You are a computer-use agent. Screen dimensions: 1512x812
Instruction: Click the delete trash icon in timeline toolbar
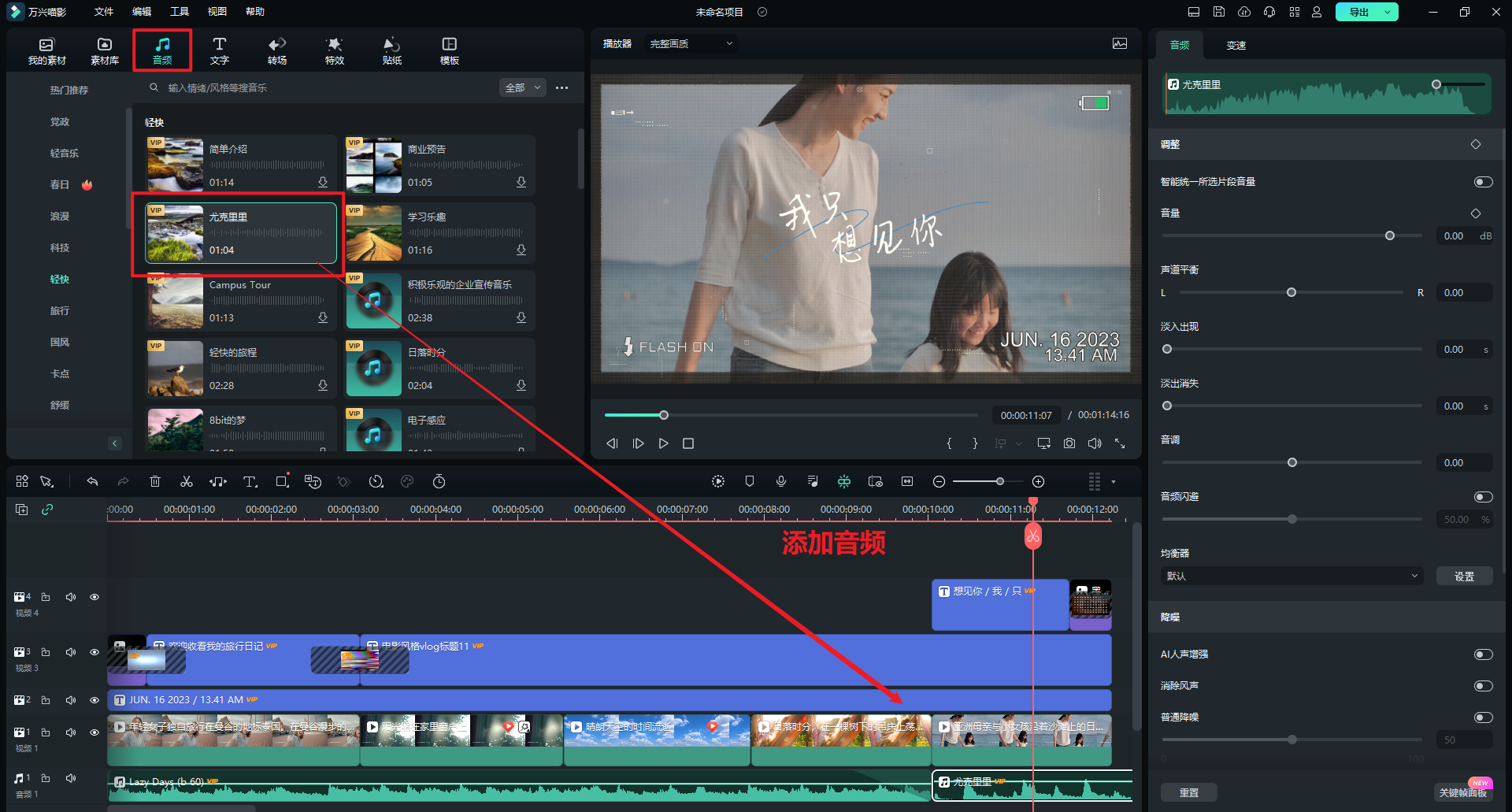155,481
